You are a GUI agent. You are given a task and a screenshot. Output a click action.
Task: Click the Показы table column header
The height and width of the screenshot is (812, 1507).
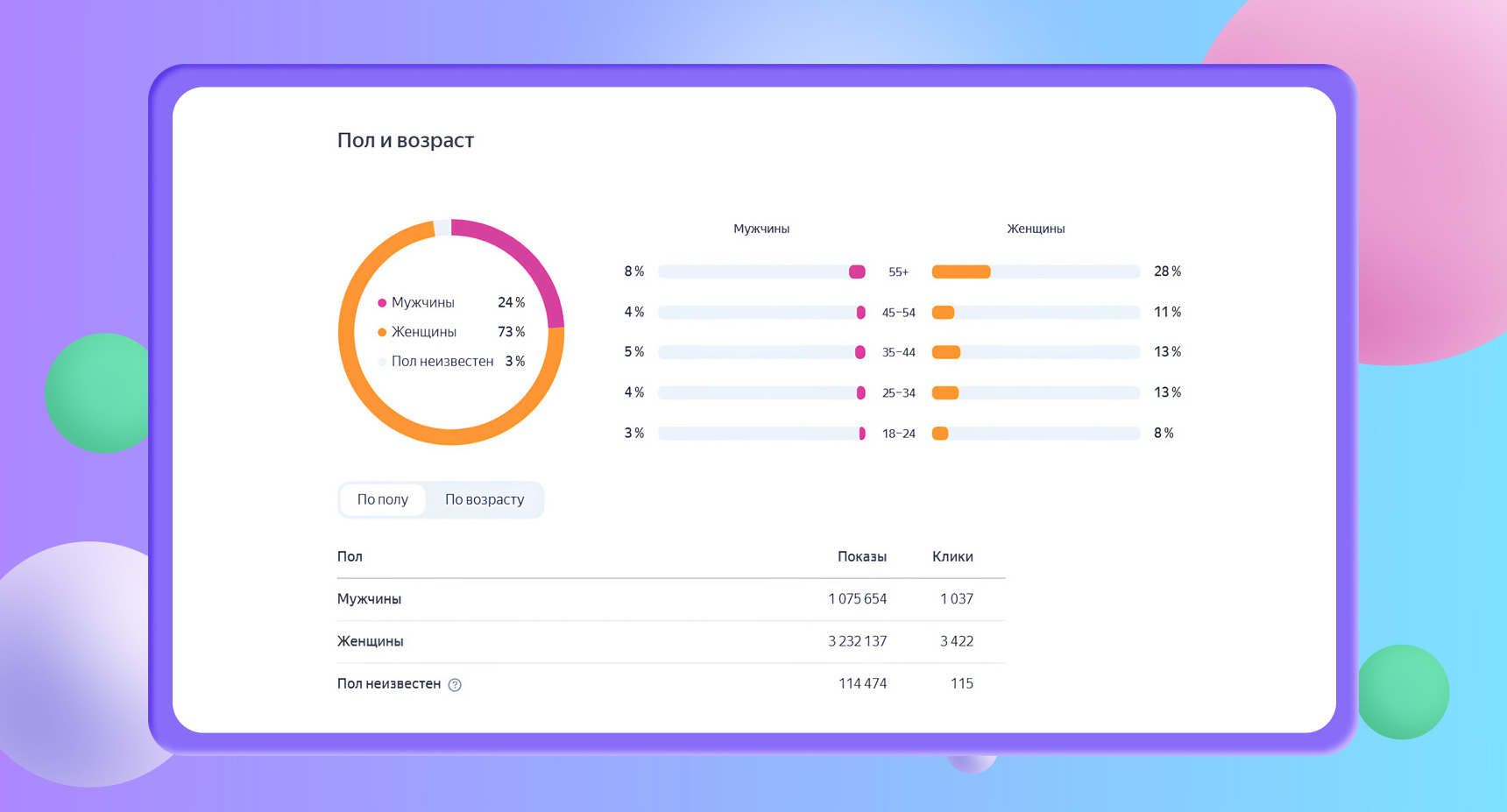coord(862,557)
